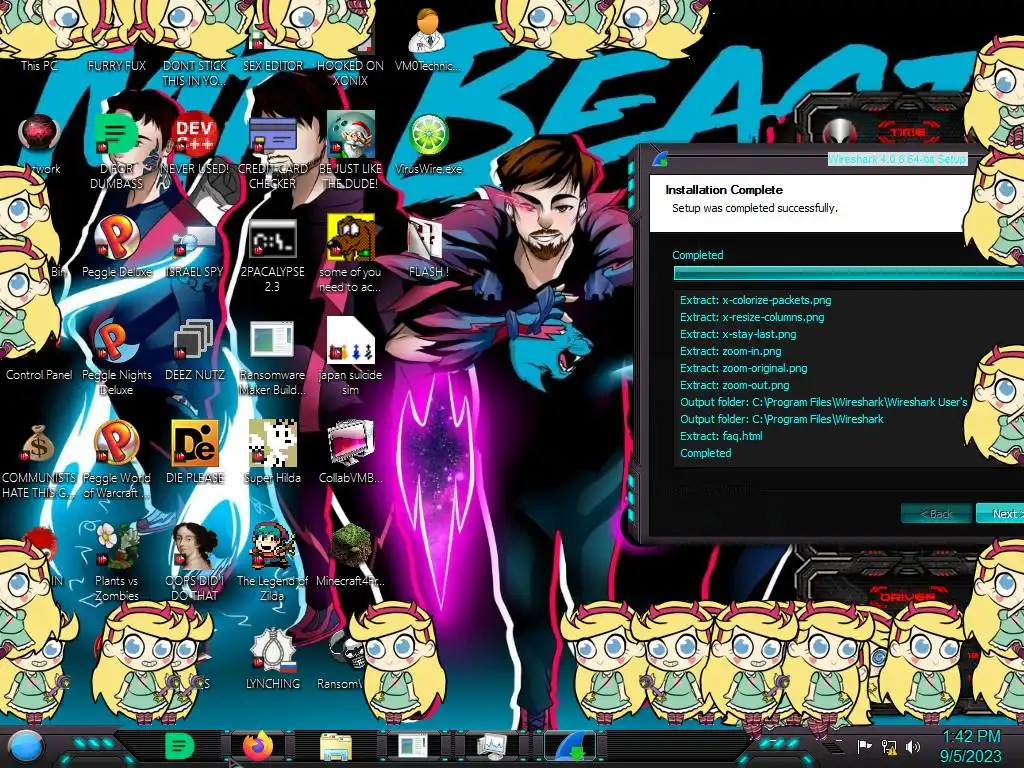This screenshot has height=768, width=1024.
Task: Launch Peggle World of Warcraft
Action: [x=117, y=460]
